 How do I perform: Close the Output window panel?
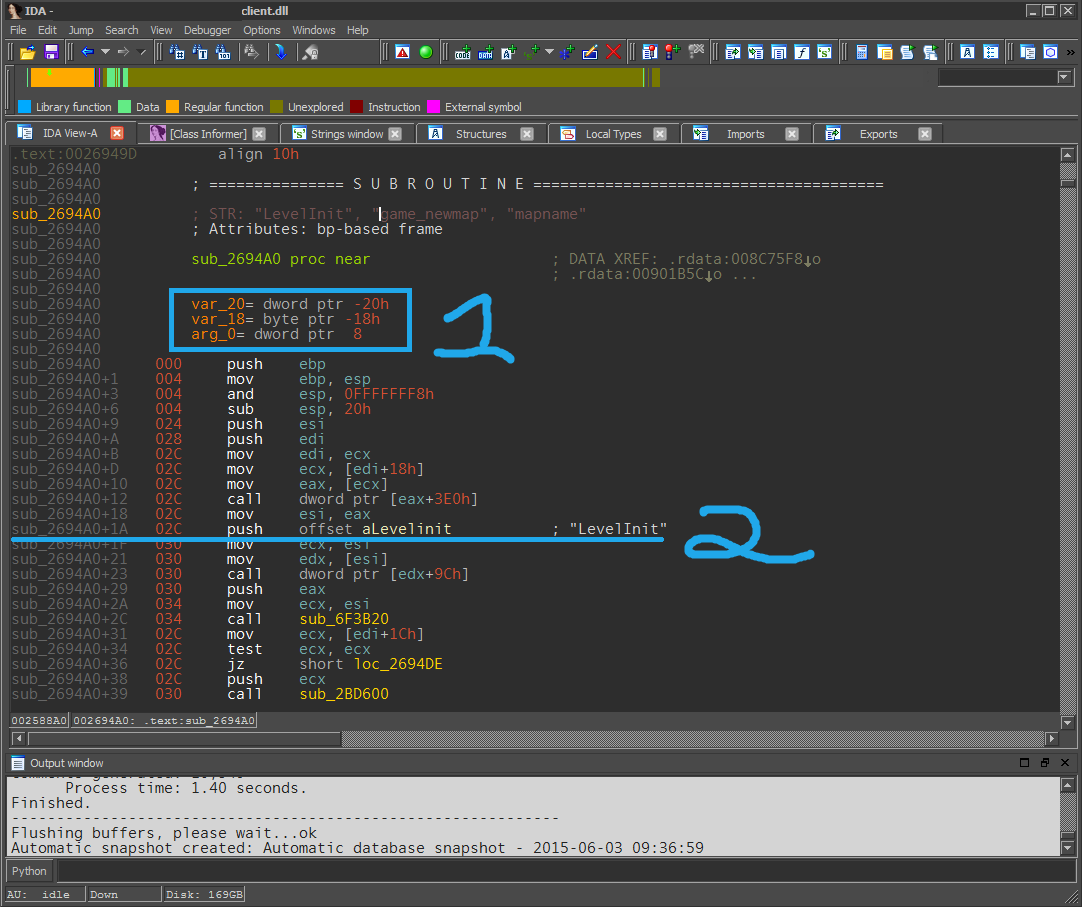[x=1065, y=763]
